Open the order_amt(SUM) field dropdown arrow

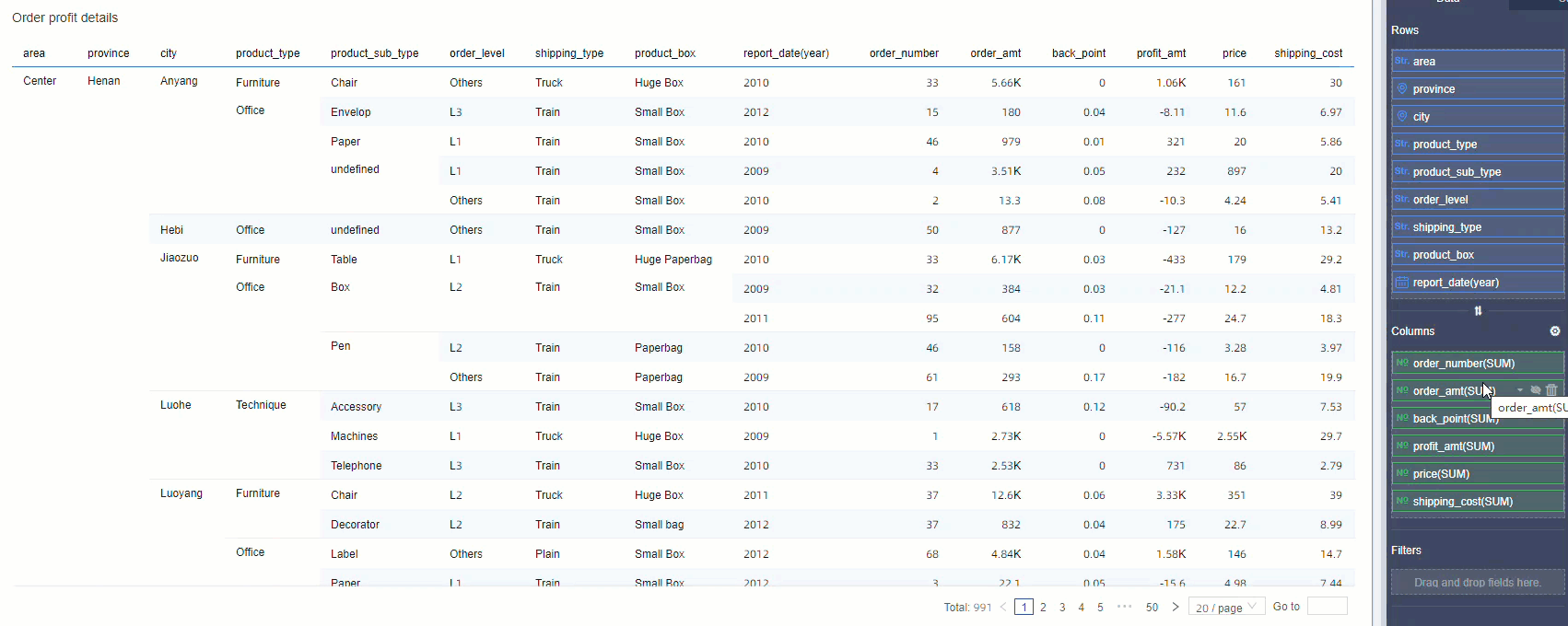(x=1520, y=390)
